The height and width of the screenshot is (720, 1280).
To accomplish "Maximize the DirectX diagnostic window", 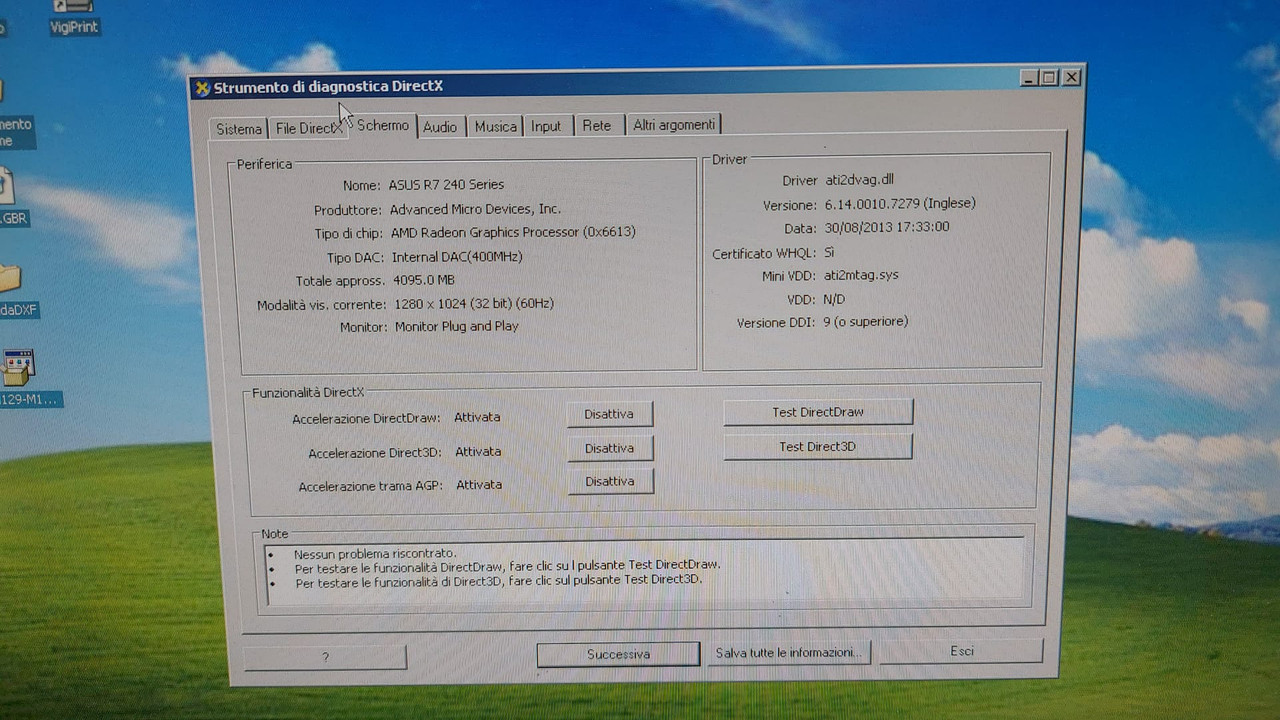I will click(x=1049, y=77).
